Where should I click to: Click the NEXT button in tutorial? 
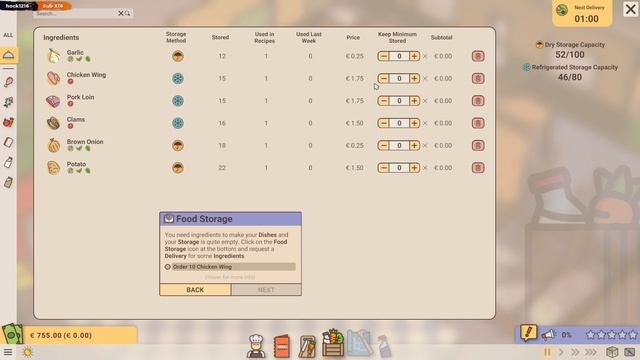(266, 290)
